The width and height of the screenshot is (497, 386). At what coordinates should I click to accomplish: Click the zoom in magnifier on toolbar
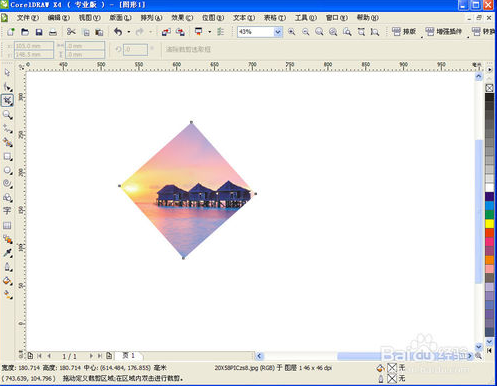click(291, 32)
